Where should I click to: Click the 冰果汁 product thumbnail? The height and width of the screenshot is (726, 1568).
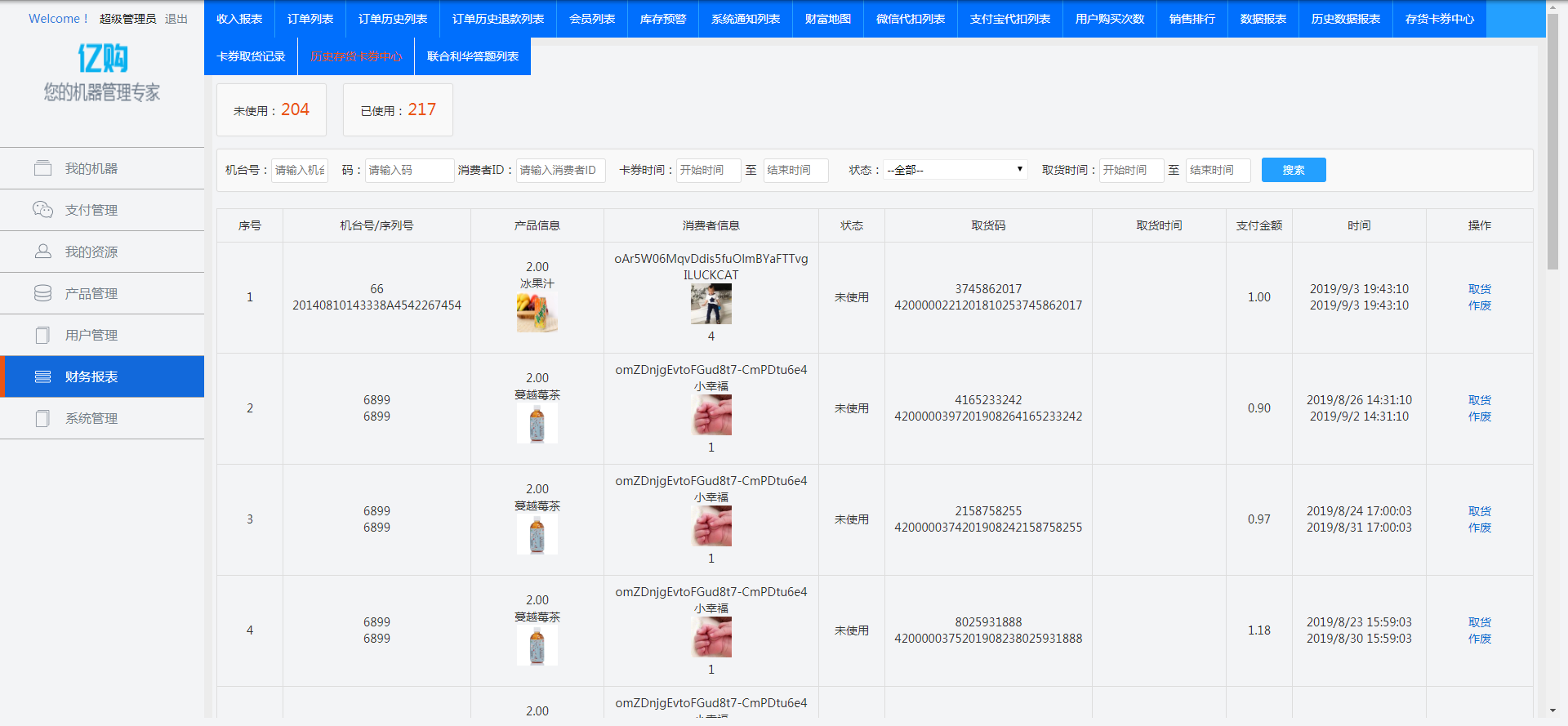click(x=537, y=313)
